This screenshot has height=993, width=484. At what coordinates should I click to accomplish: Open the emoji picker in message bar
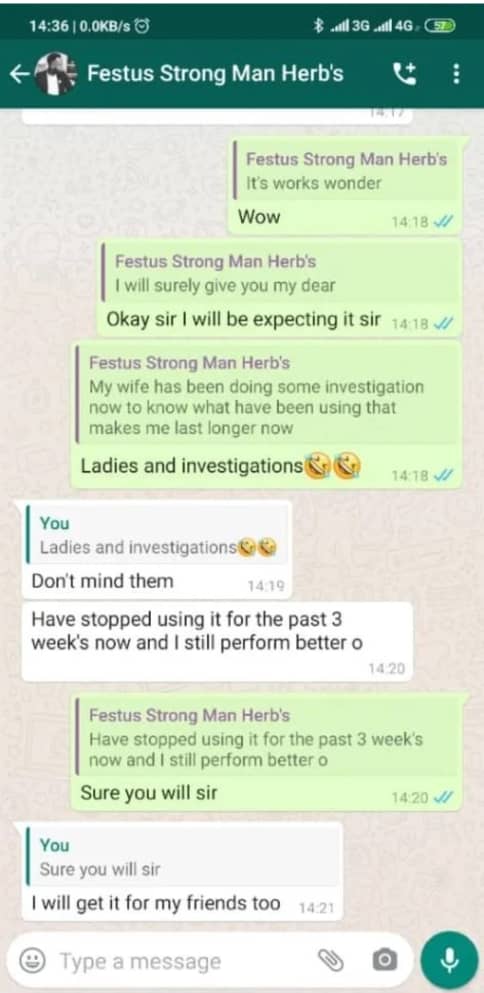[32, 961]
